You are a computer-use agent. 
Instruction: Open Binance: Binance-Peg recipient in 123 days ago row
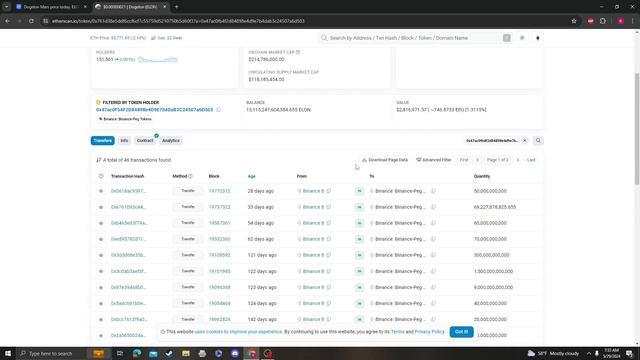[400, 287]
